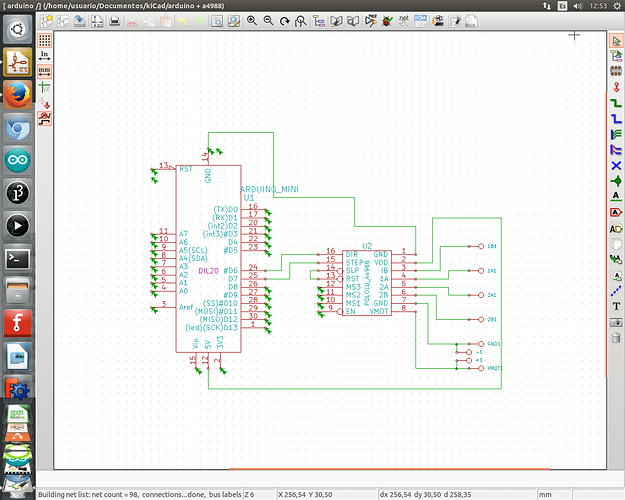The width and height of the screenshot is (625, 500).
Task: Open Find components and text
Action: [x=217, y=21]
